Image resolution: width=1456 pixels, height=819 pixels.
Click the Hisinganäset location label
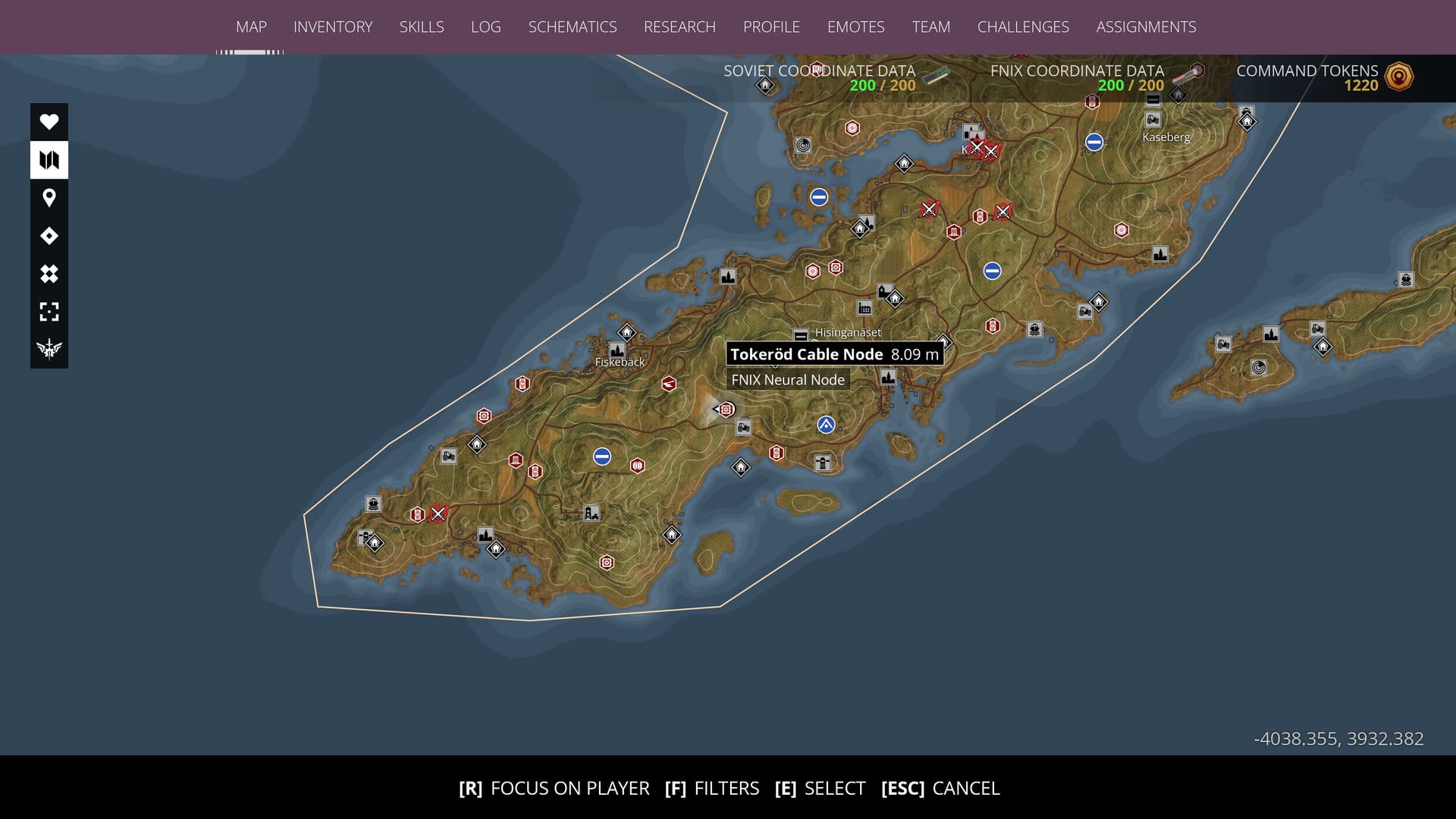click(848, 333)
